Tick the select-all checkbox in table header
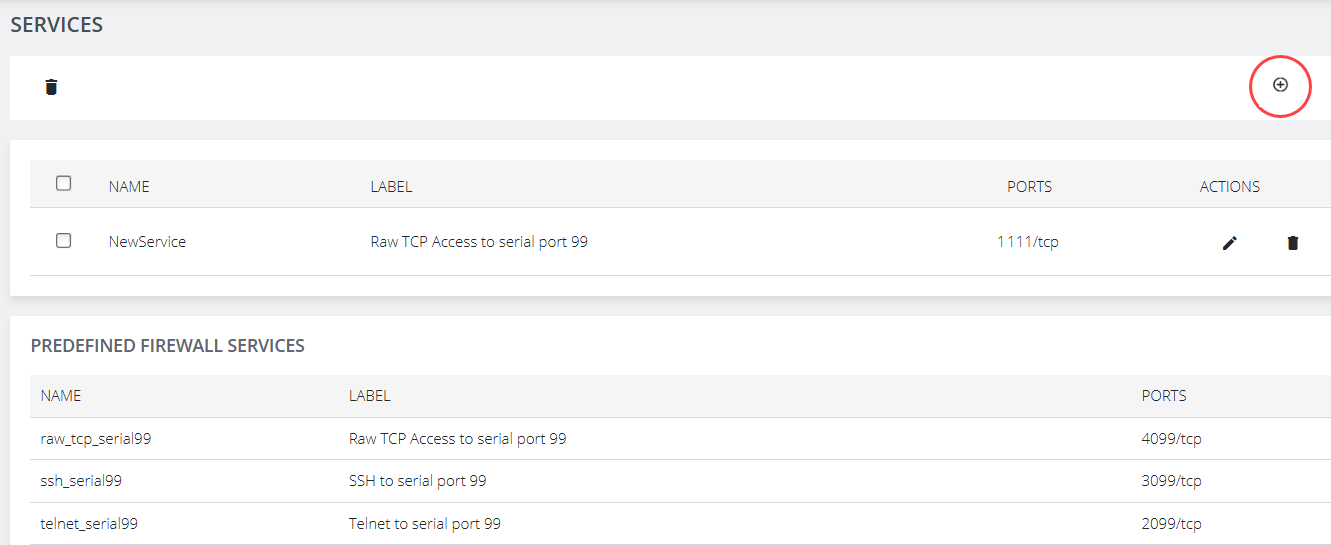This screenshot has width=1331, height=545. [64, 183]
